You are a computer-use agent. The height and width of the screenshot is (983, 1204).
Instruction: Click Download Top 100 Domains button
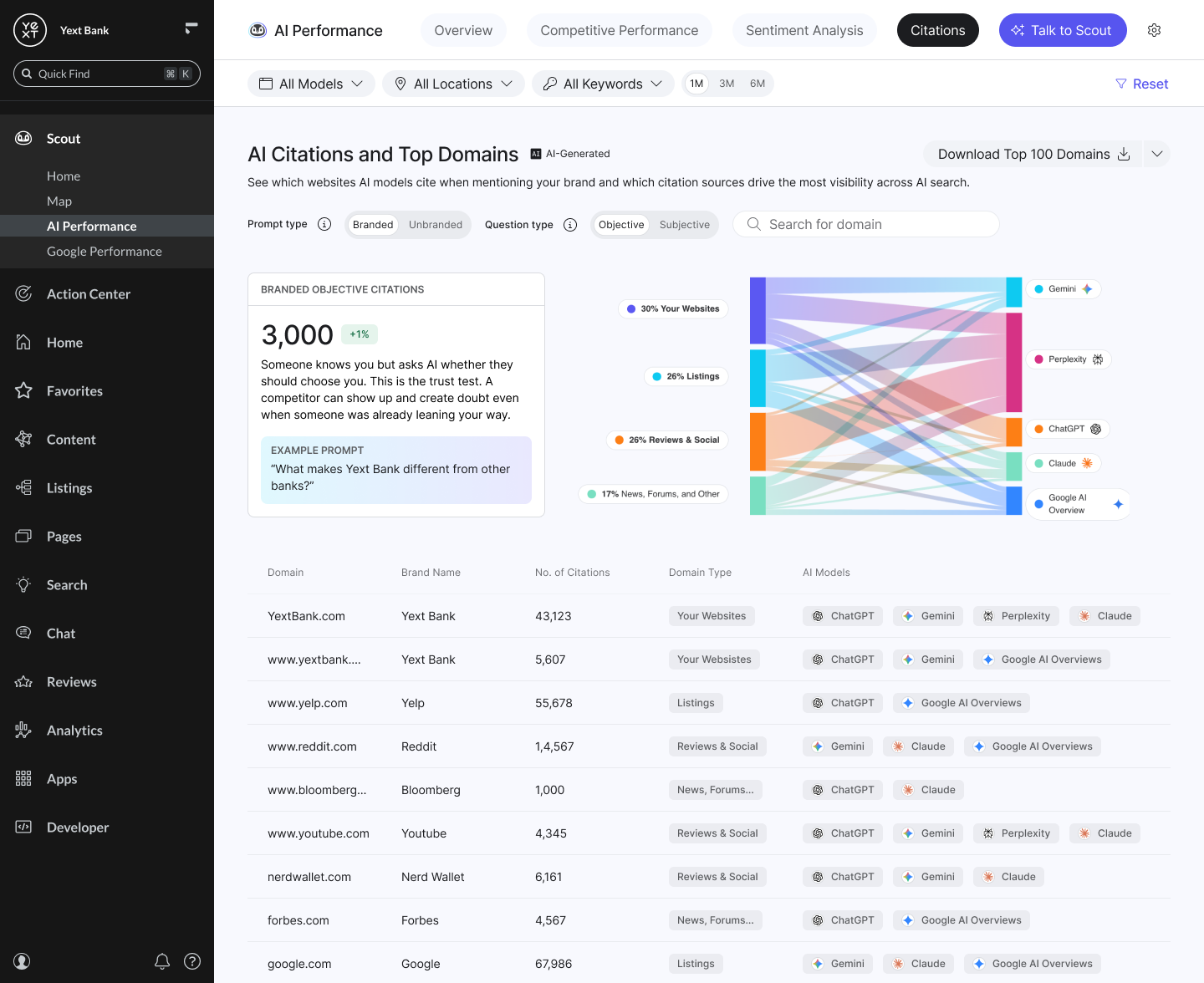click(x=1033, y=154)
